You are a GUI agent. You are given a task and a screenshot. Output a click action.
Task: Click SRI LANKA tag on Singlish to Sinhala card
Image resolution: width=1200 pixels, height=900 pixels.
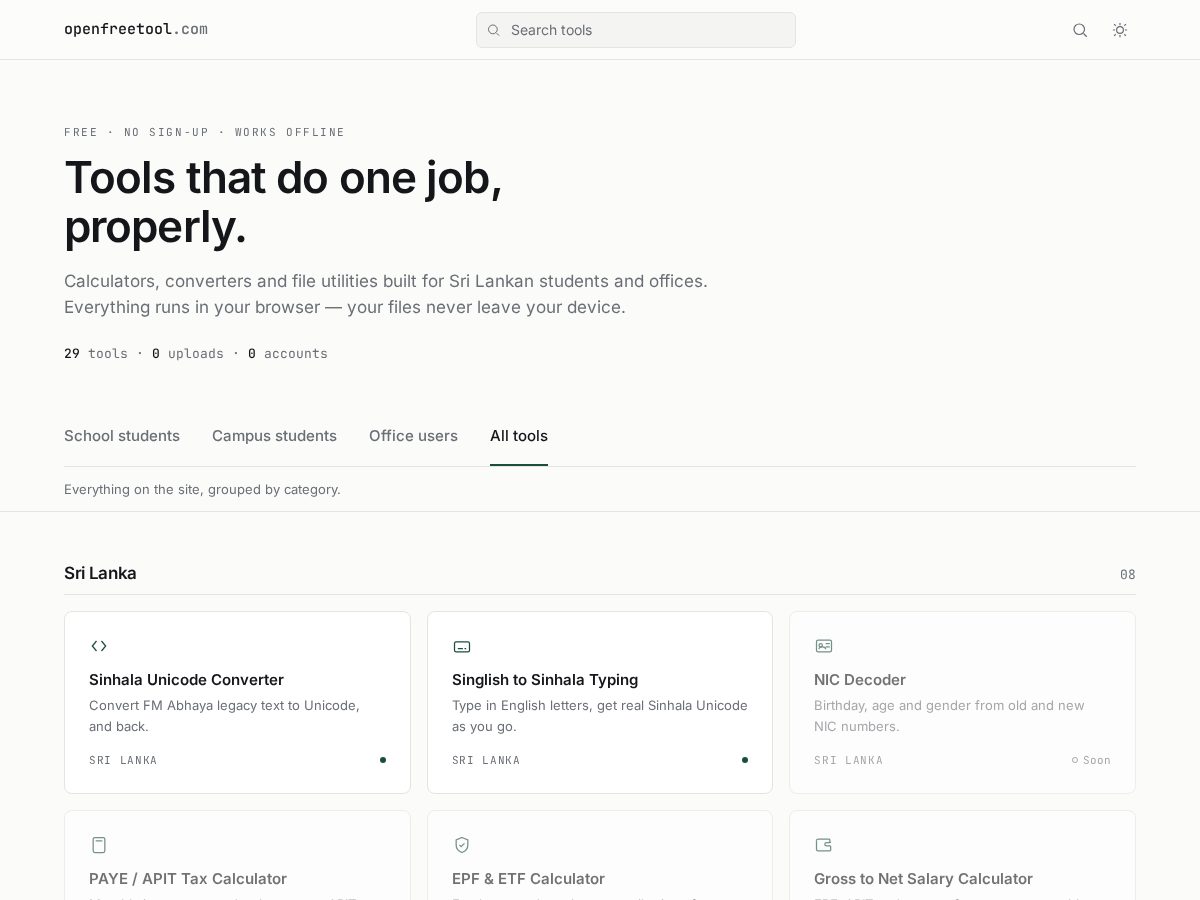pyautogui.click(x=486, y=760)
